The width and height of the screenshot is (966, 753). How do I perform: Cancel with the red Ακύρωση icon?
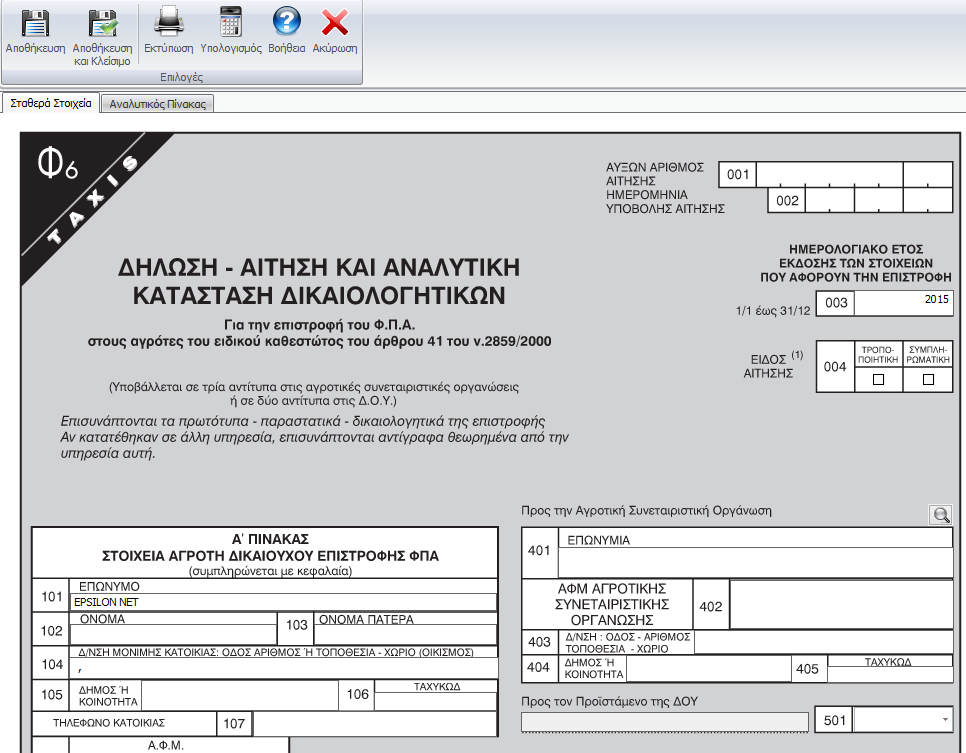pyautogui.click(x=335, y=31)
